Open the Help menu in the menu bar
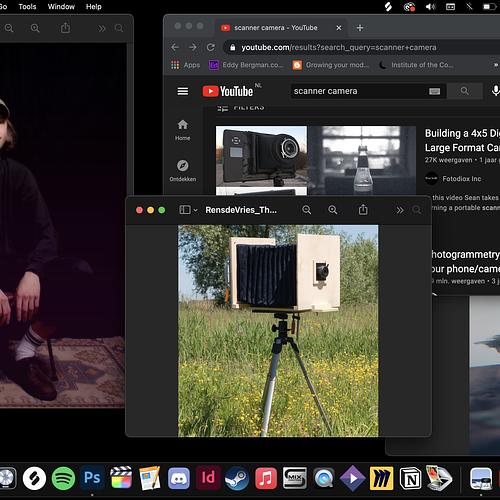This screenshot has height=500, width=500. pyautogui.click(x=93, y=7)
